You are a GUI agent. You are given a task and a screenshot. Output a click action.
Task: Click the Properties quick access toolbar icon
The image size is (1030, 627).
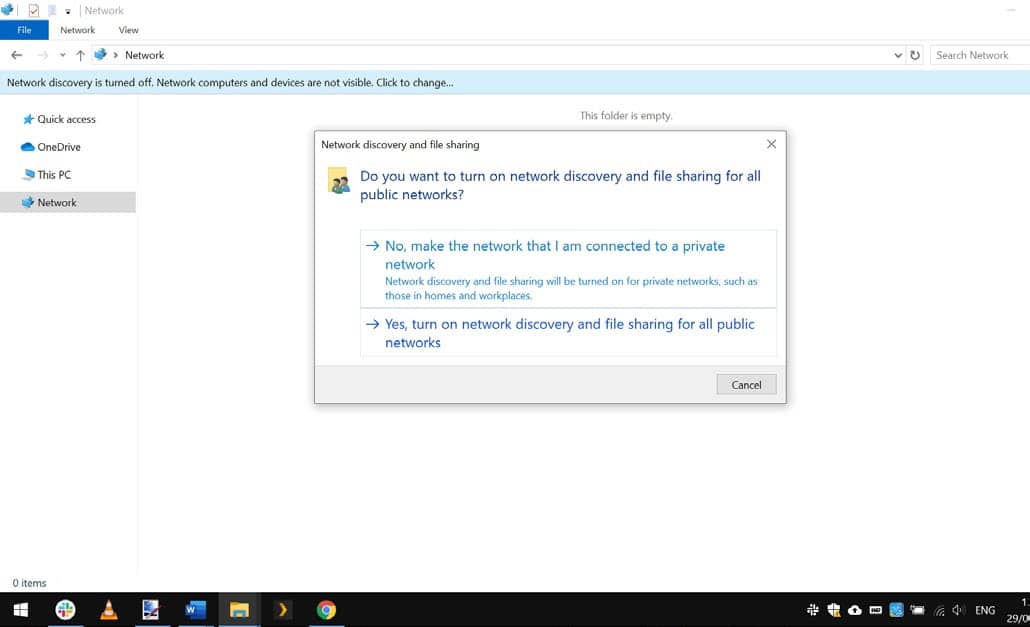34,11
